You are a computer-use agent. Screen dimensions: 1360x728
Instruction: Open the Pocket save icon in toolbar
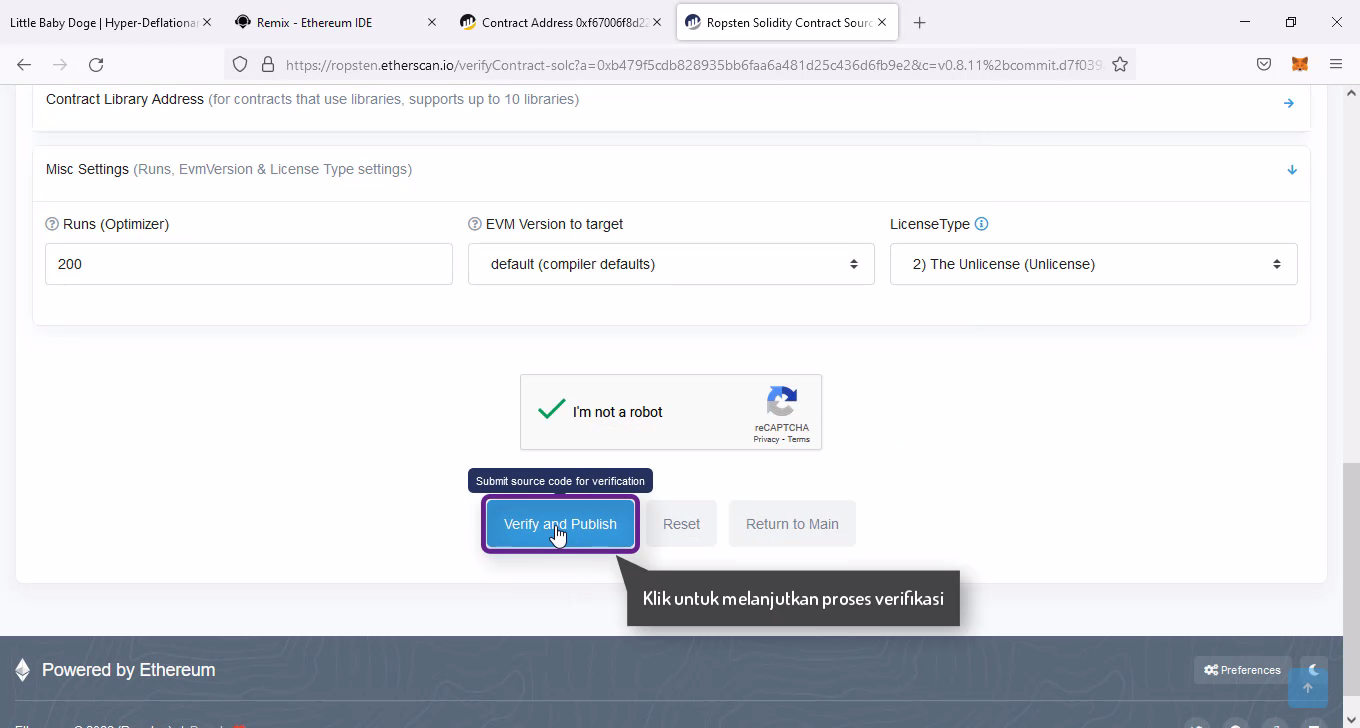click(x=1264, y=64)
